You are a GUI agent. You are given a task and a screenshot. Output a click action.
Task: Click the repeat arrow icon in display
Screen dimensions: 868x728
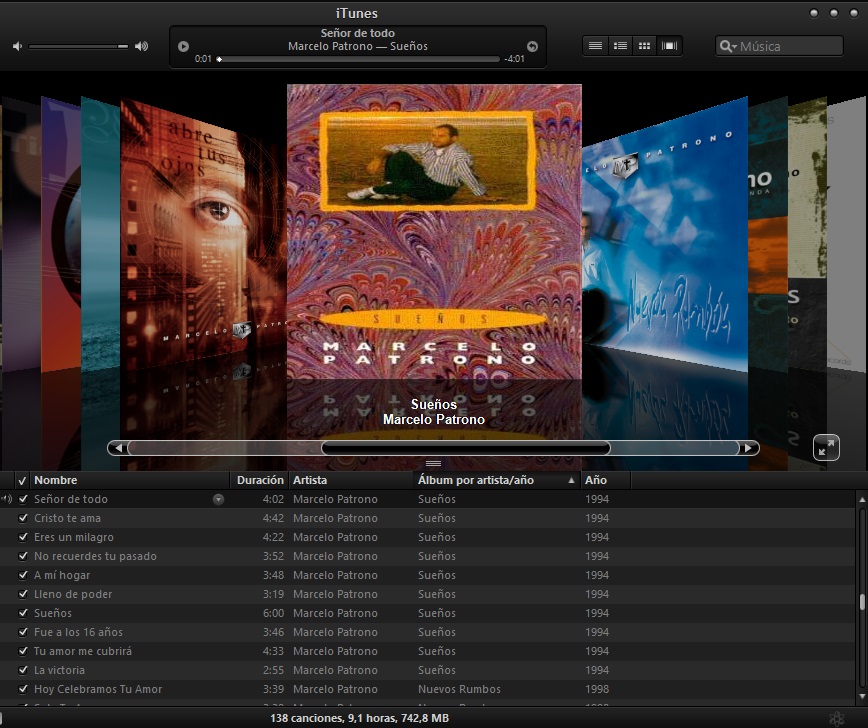(x=532, y=47)
